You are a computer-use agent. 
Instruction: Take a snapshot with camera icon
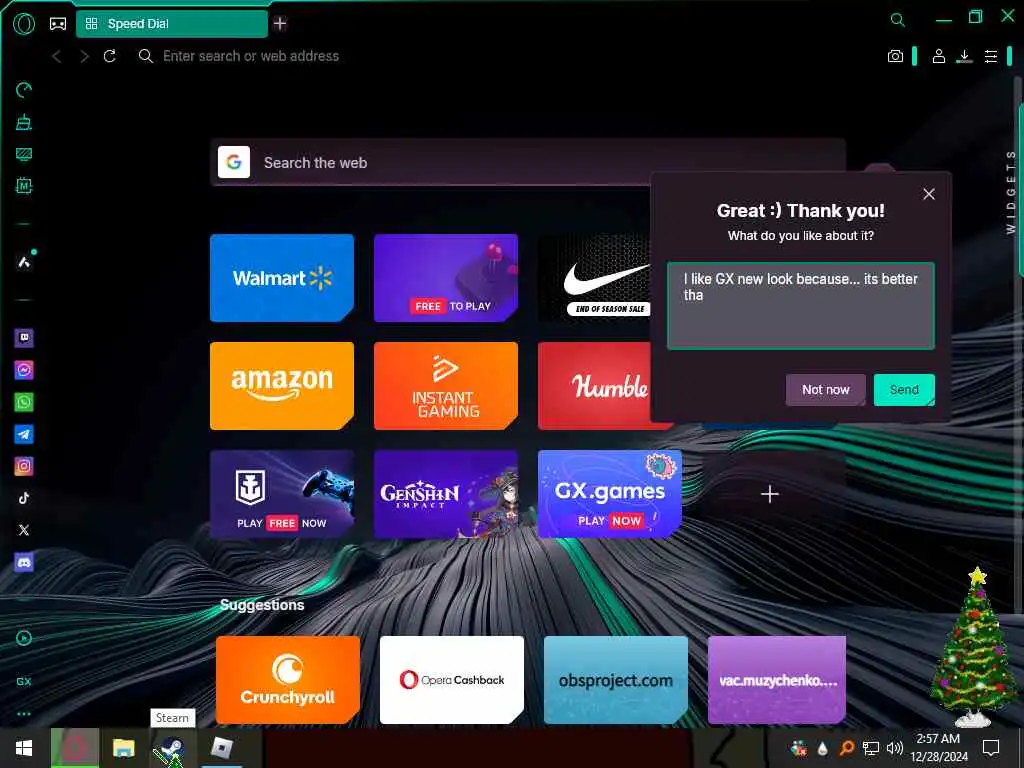(895, 56)
